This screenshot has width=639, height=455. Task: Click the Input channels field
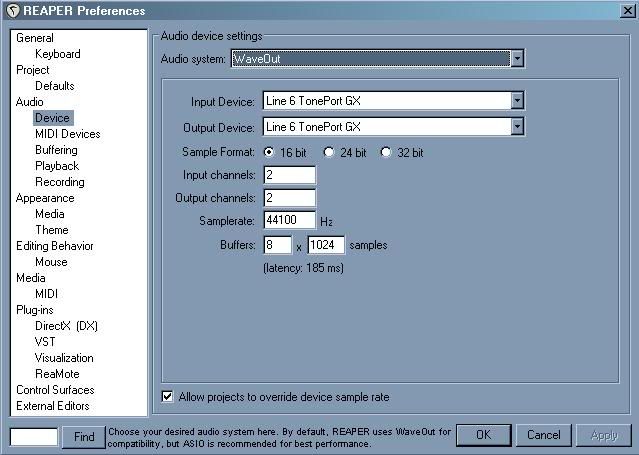(x=290, y=175)
